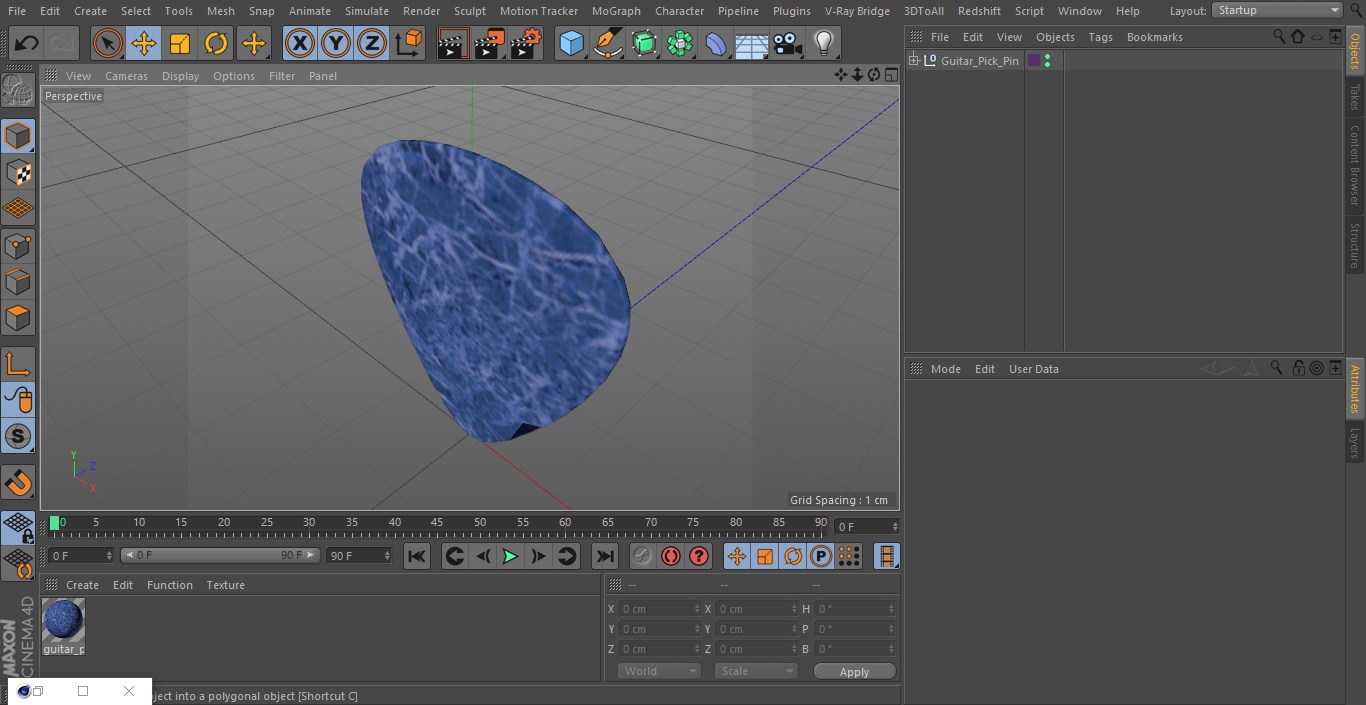Open the timeline window icon
The height and width of the screenshot is (705, 1366).
point(887,556)
